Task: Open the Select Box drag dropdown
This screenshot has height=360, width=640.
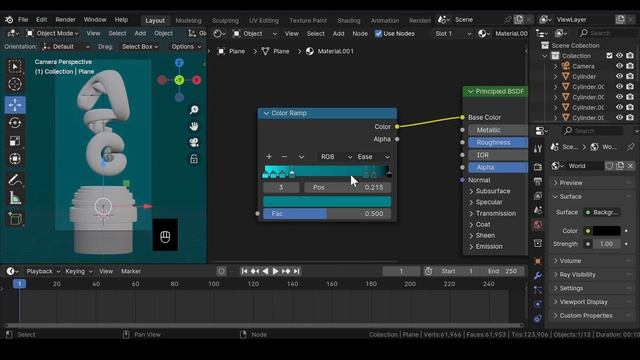Action: (140, 47)
